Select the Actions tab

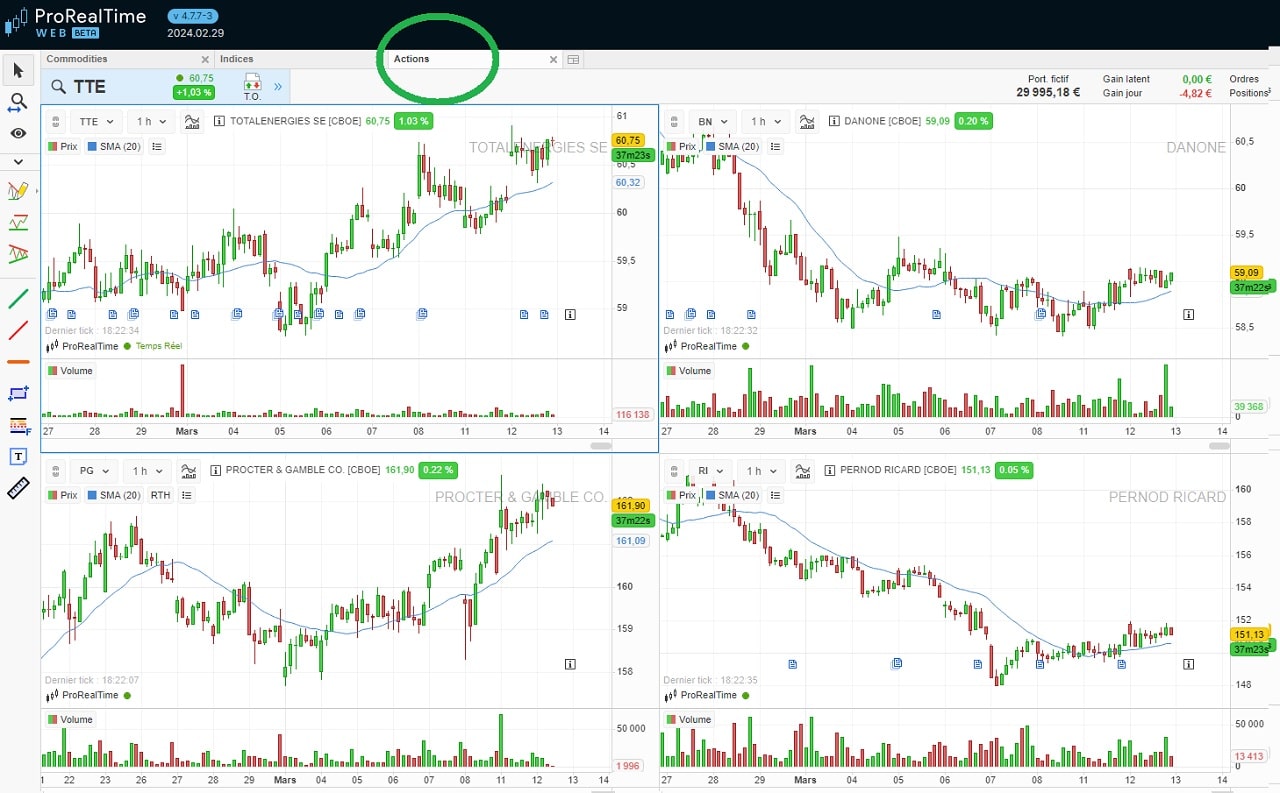pos(411,59)
